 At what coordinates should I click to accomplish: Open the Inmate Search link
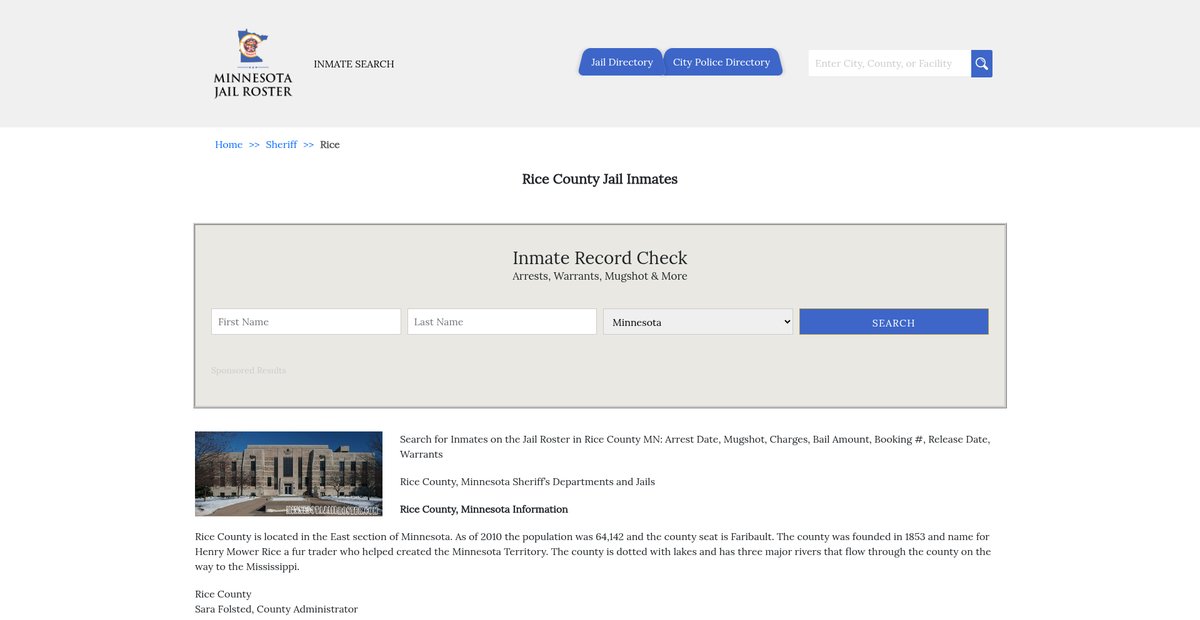click(353, 64)
